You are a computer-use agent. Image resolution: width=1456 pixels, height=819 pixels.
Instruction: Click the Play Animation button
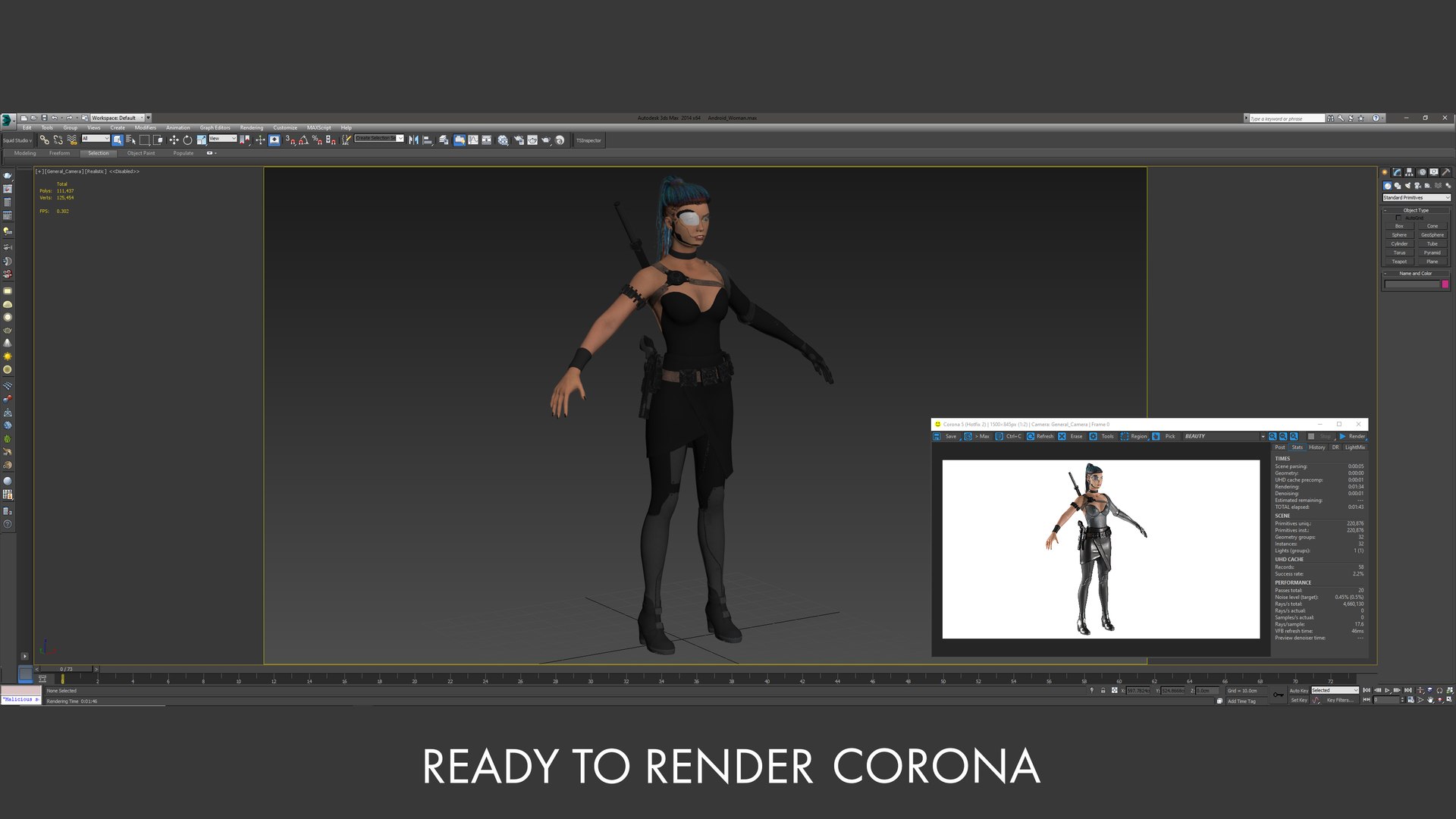1387,690
